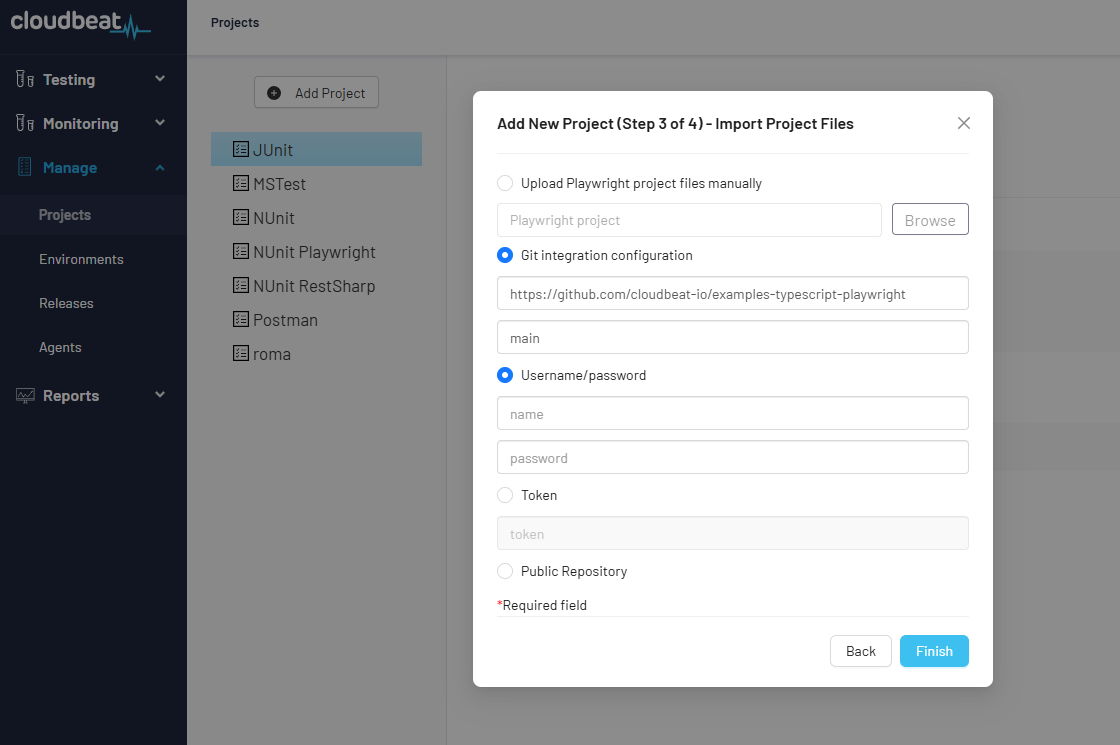This screenshot has height=745, width=1120.
Task: Click the JUnit project list icon
Action: coord(241,149)
